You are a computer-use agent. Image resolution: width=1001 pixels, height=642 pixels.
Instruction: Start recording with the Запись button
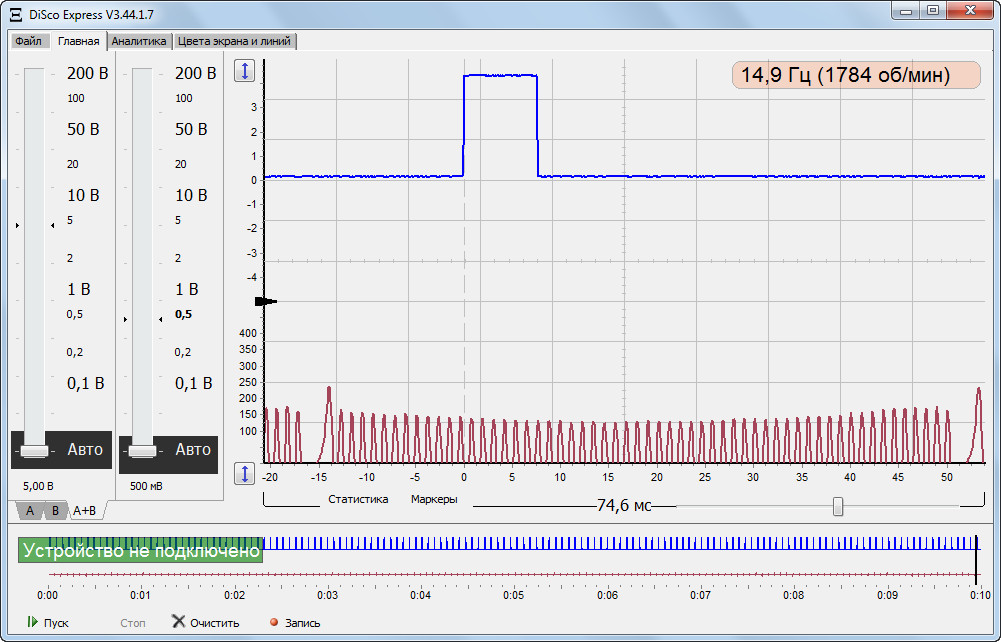295,622
